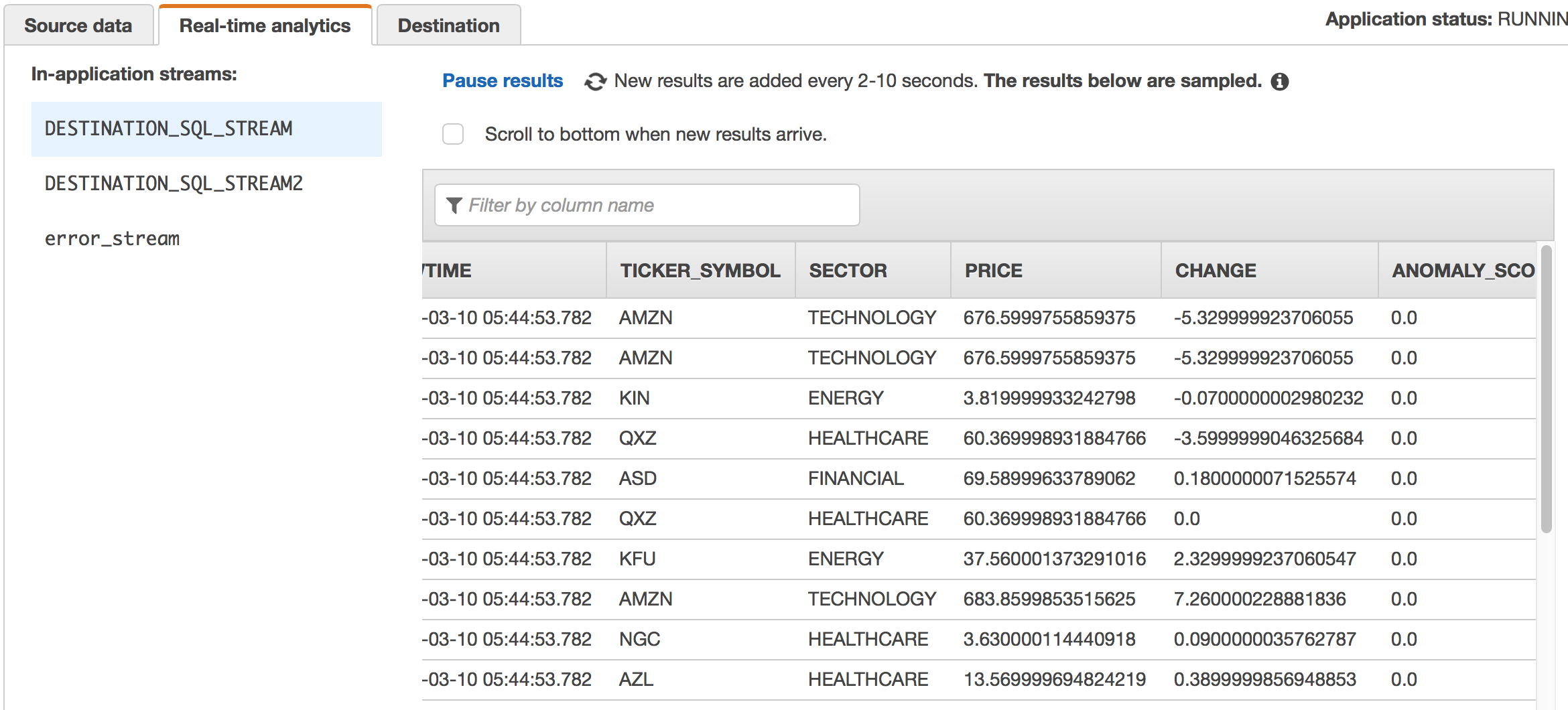Click the TICKER_SYMBOL column header
This screenshot has height=710, width=1568.
tap(700, 271)
